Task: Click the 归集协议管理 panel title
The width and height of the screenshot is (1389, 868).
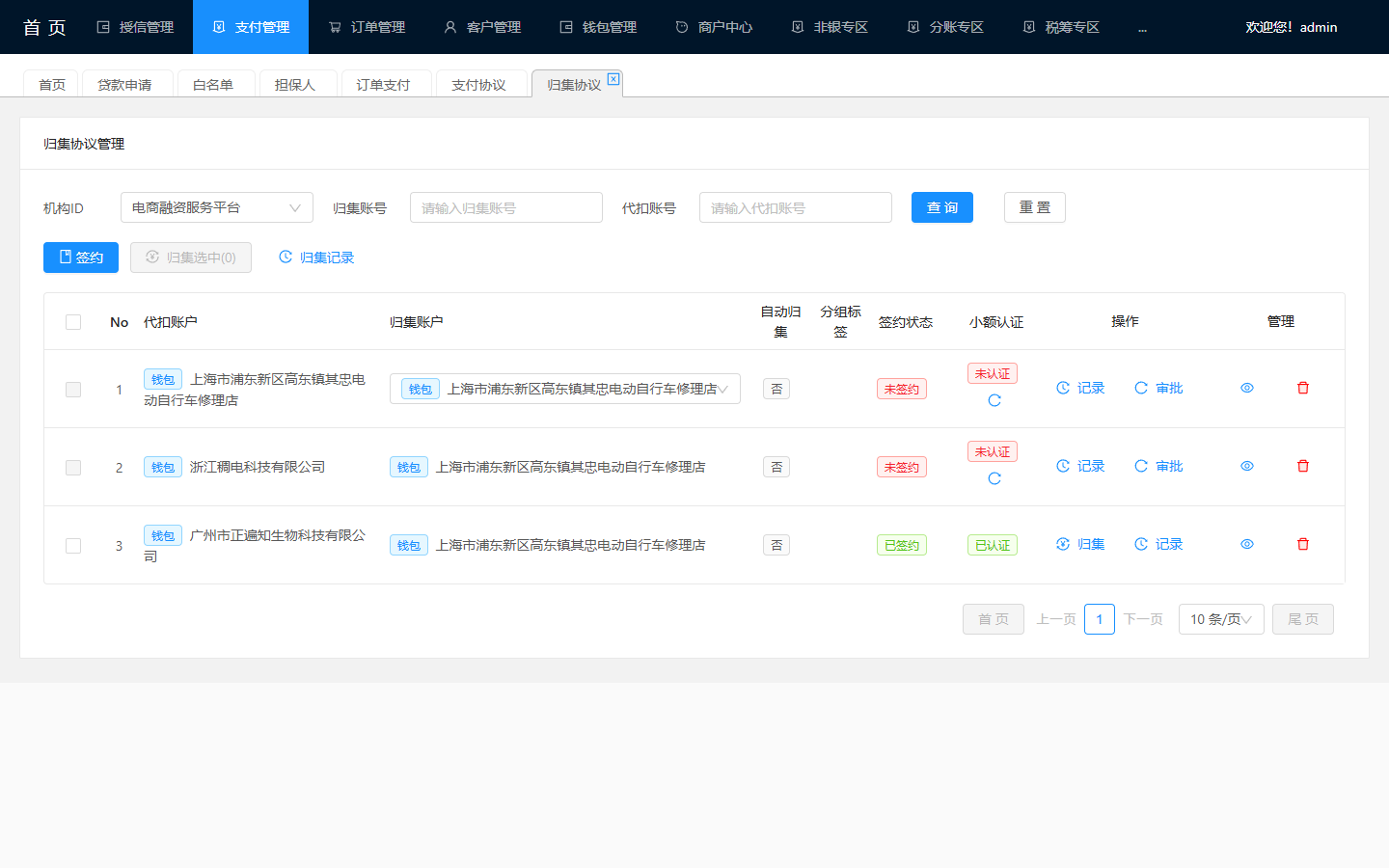Action: (84, 144)
